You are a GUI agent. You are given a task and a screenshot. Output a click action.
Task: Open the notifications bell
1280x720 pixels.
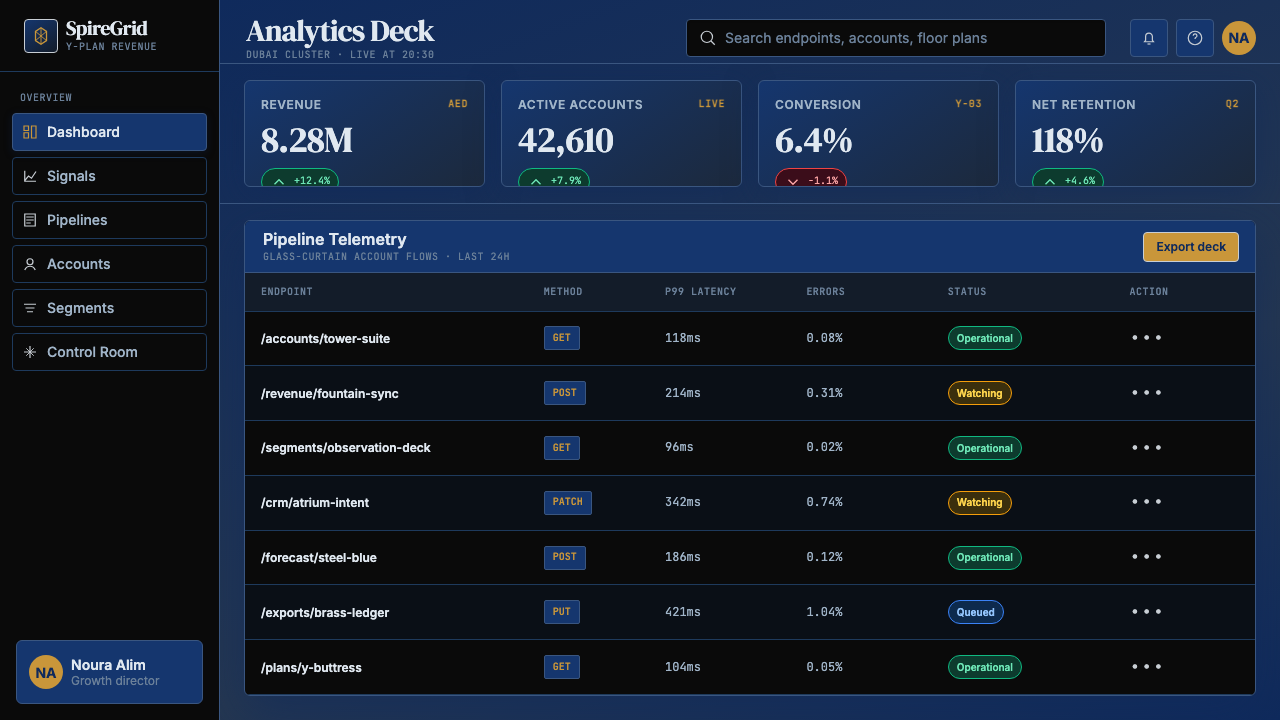click(x=1149, y=38)
